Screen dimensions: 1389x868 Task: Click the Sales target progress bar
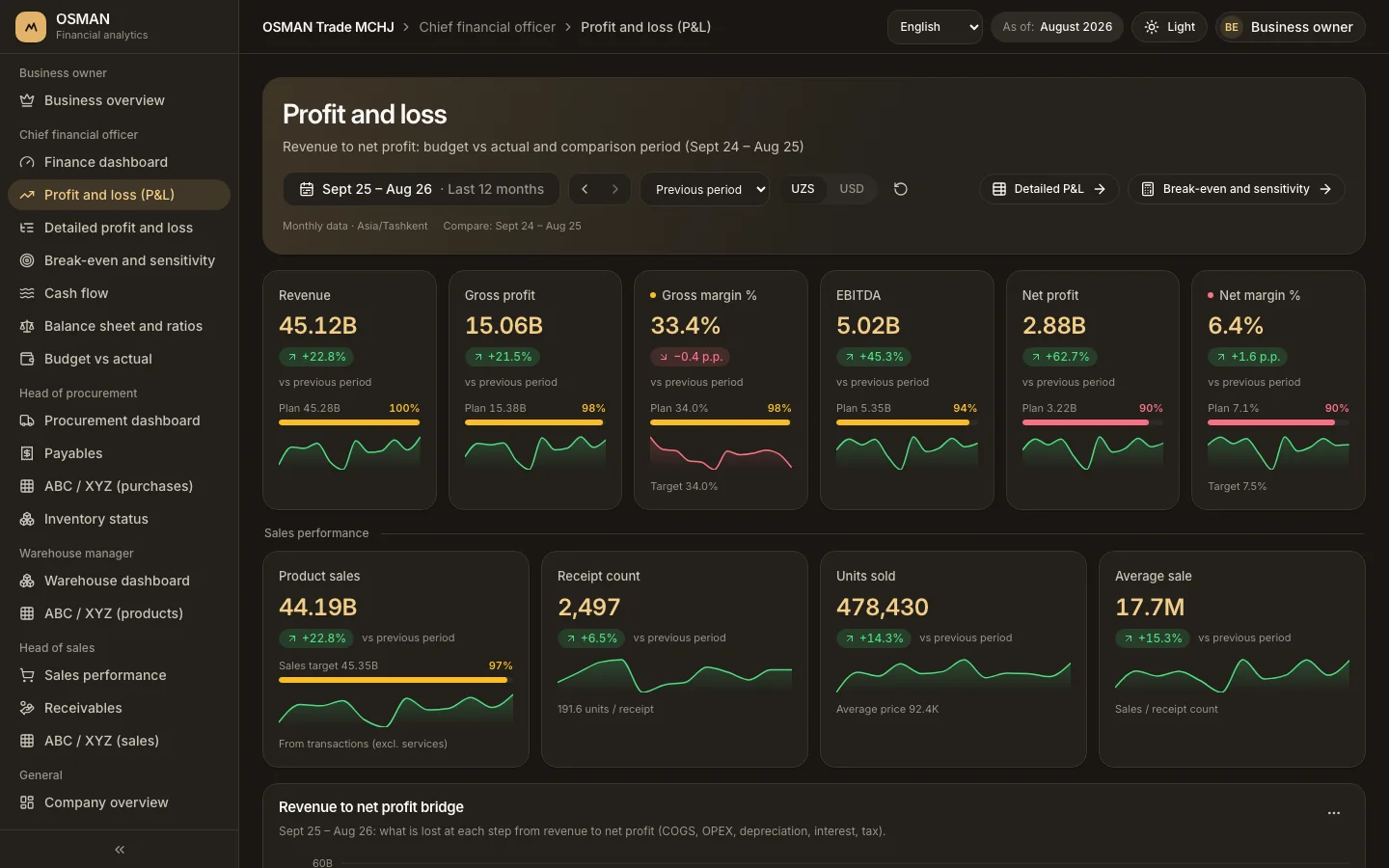click(x=395, y=680)
